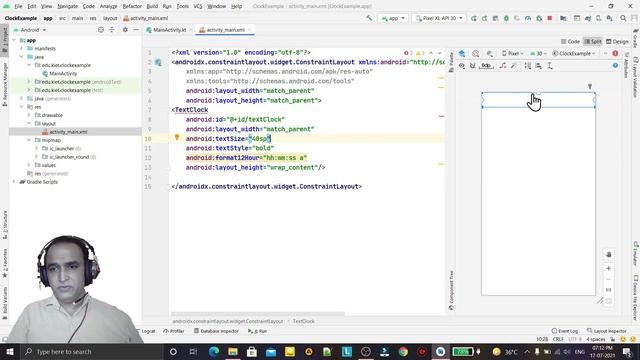This screenshot has height=360, width=640.
Task: Open the Logcat tool window
Action: click(146, 331)
